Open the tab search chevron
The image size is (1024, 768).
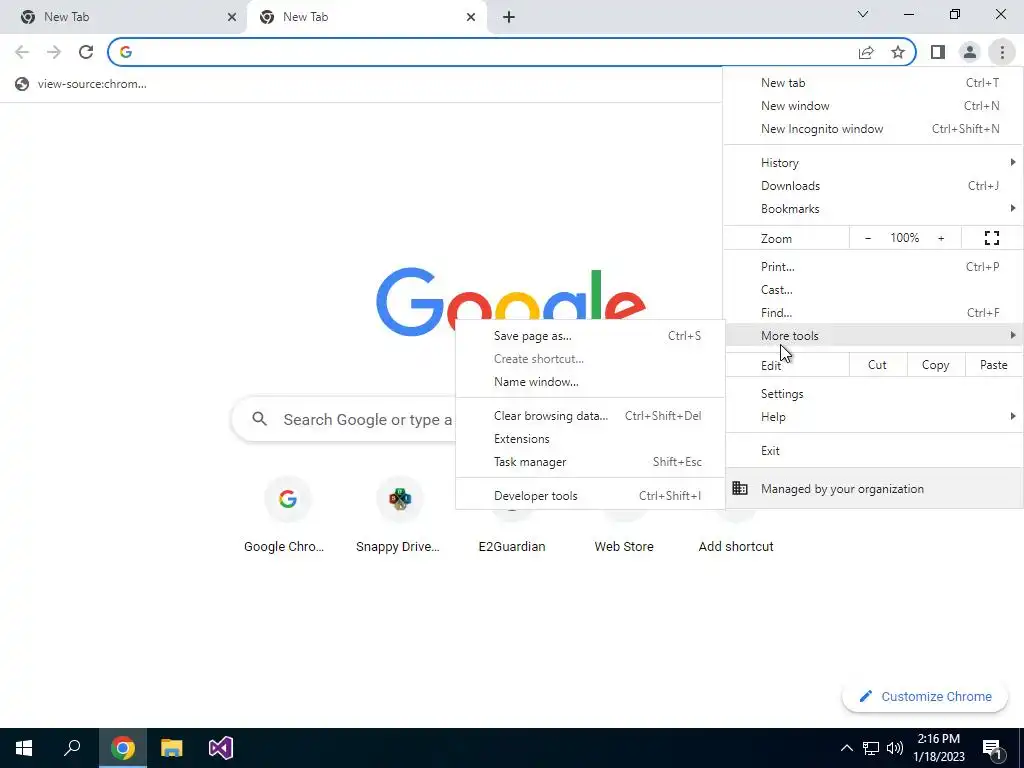(x=863, y=14)
